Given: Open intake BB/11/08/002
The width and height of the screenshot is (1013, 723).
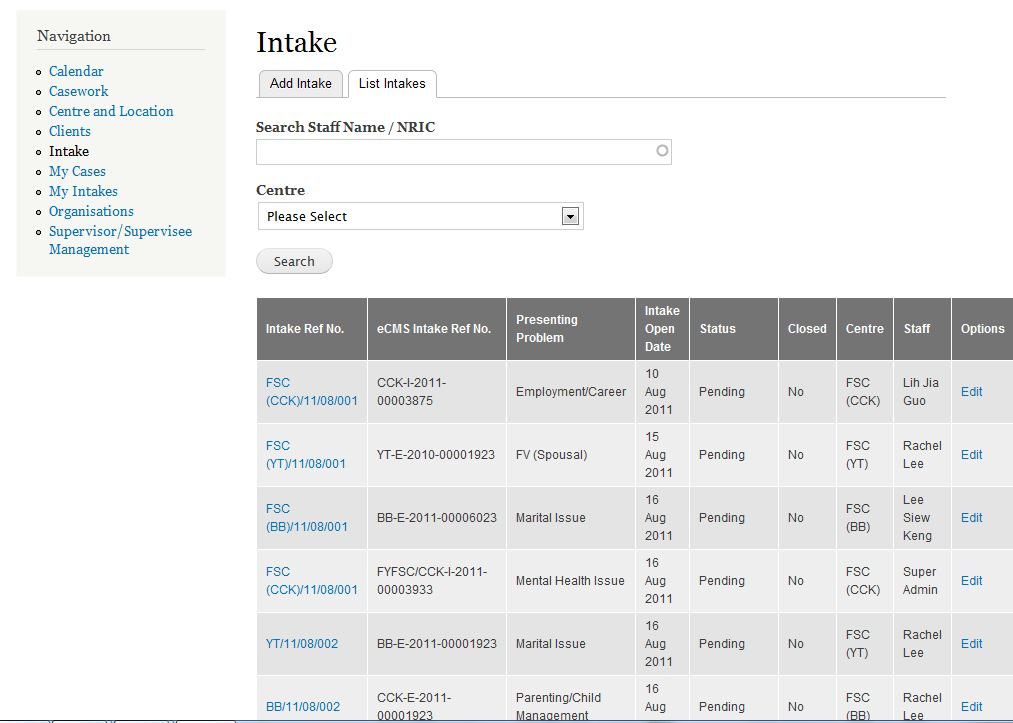Looking at the screenshot, I should pos(303,707).
